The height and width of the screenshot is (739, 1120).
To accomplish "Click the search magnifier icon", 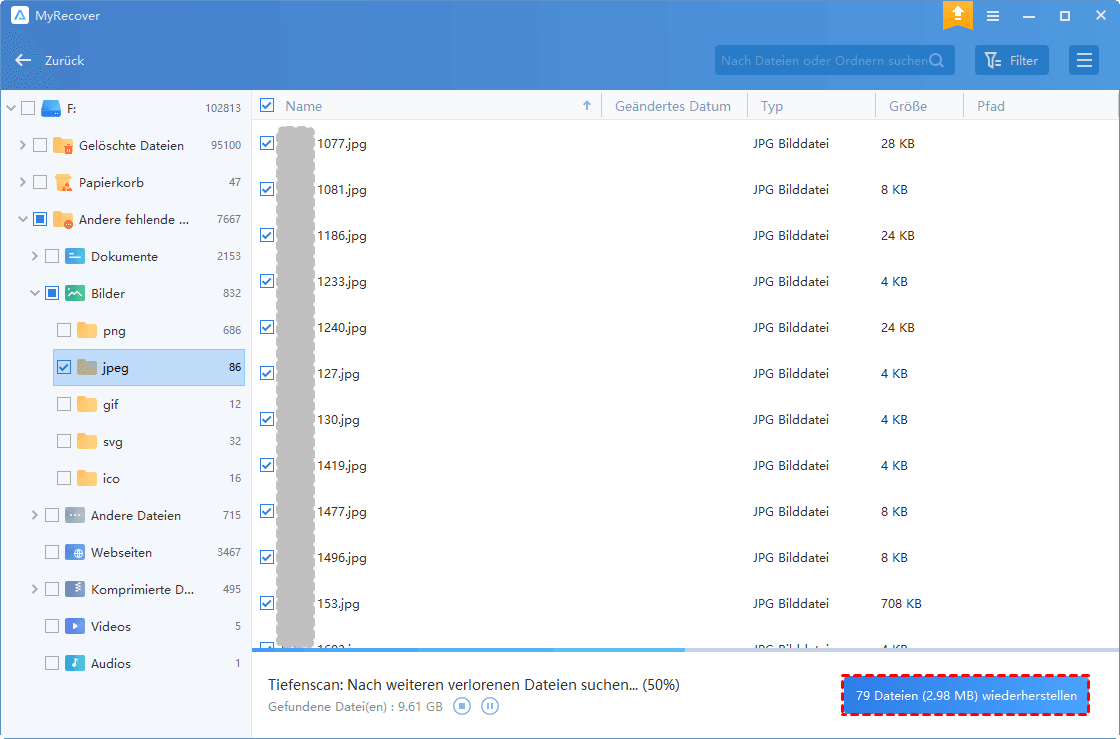I will coord(937,60).
